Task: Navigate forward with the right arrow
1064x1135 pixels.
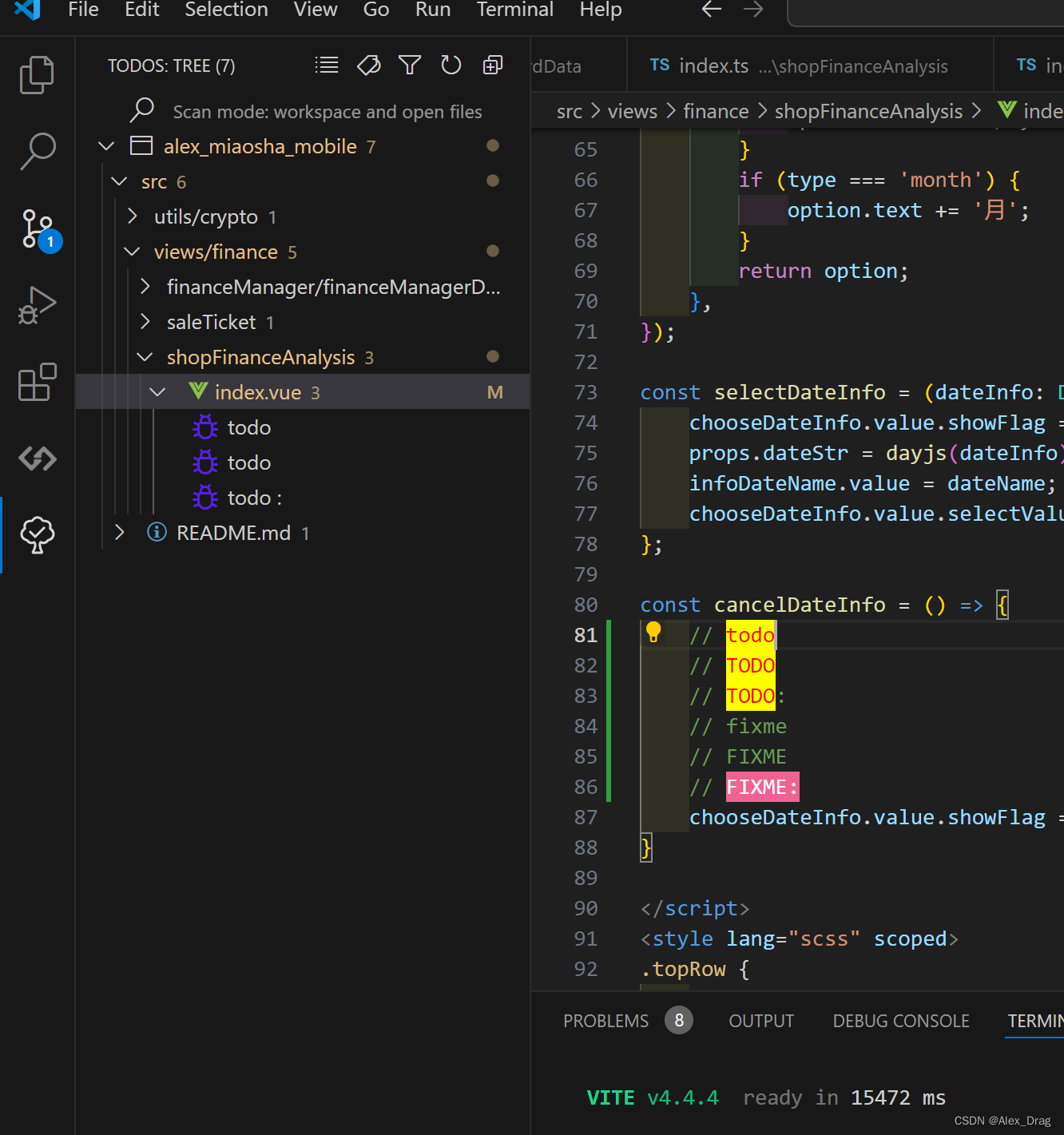Action: pos(753,10)
